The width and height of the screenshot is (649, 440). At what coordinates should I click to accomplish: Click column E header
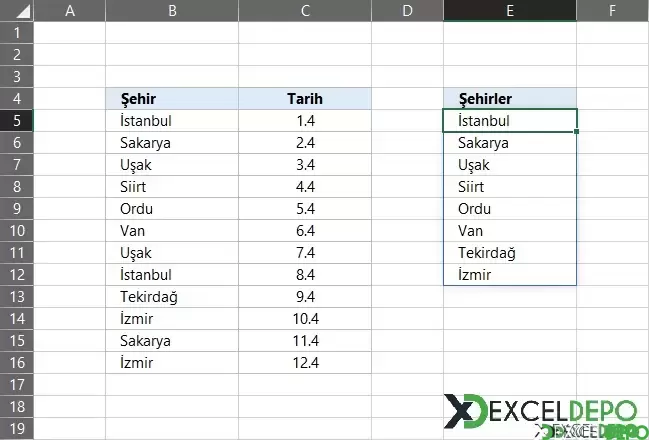pyautogui.click(x=510, y=10)
